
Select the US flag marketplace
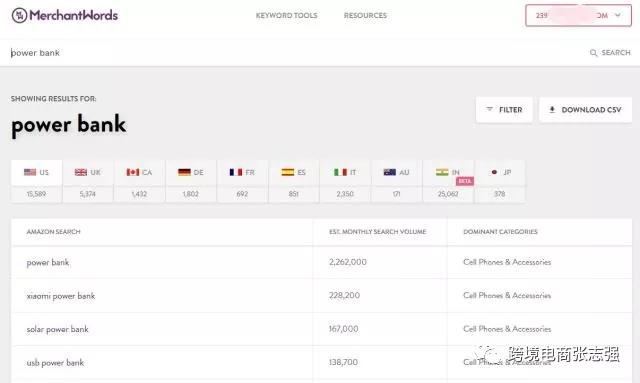pos(30,172)
